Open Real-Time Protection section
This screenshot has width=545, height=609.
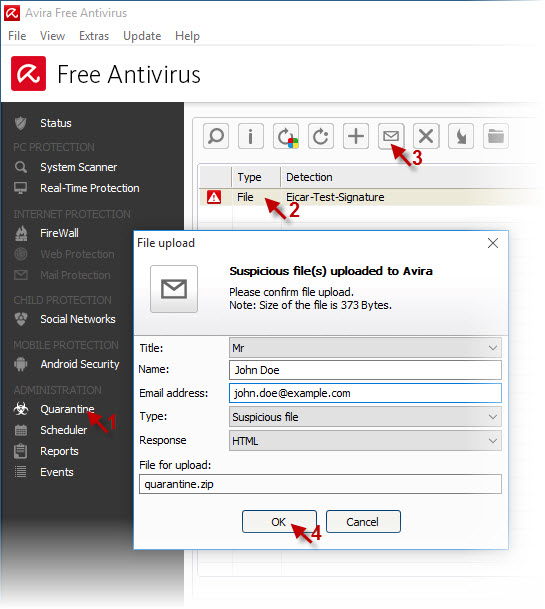tap(90, 188)
